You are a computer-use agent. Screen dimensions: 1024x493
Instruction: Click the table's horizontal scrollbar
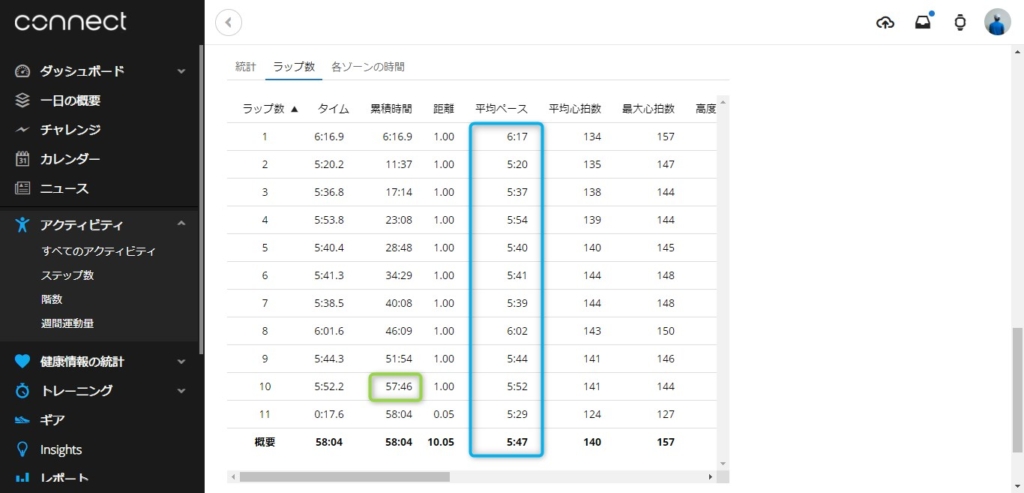[470, 477]
